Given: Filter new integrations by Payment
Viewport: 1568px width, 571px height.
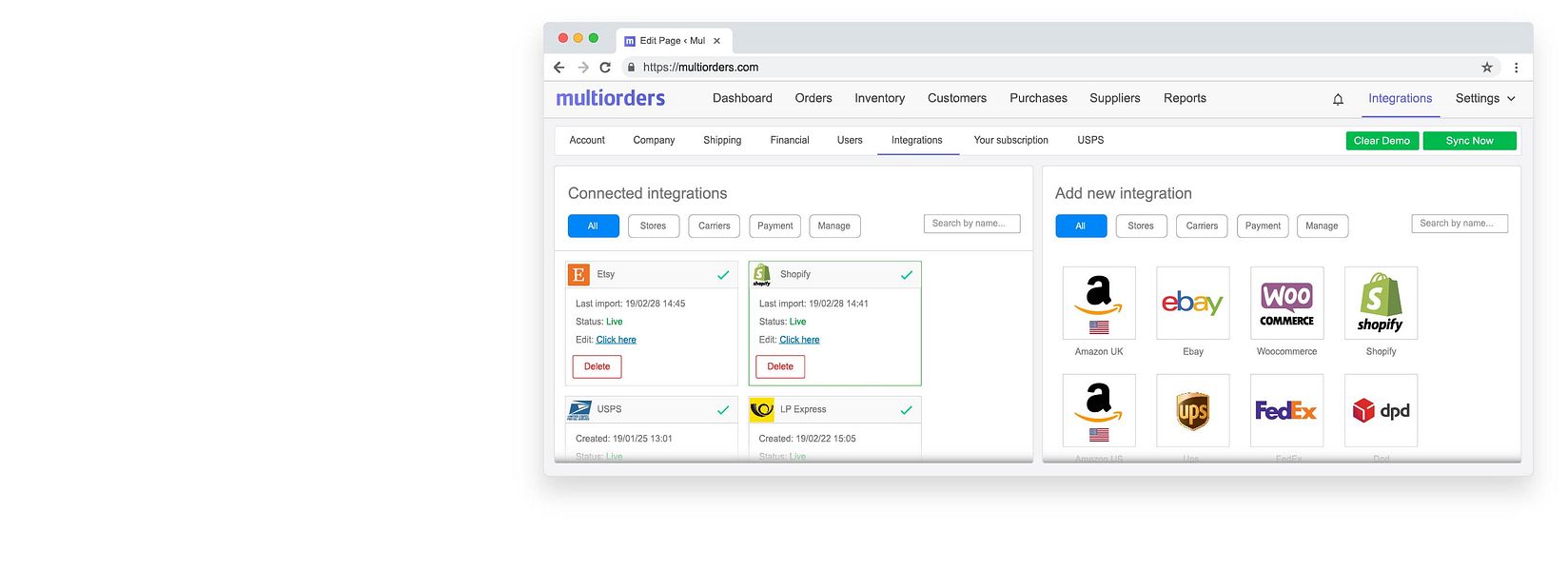Looking at the screenshot, I should (1263, 226).
